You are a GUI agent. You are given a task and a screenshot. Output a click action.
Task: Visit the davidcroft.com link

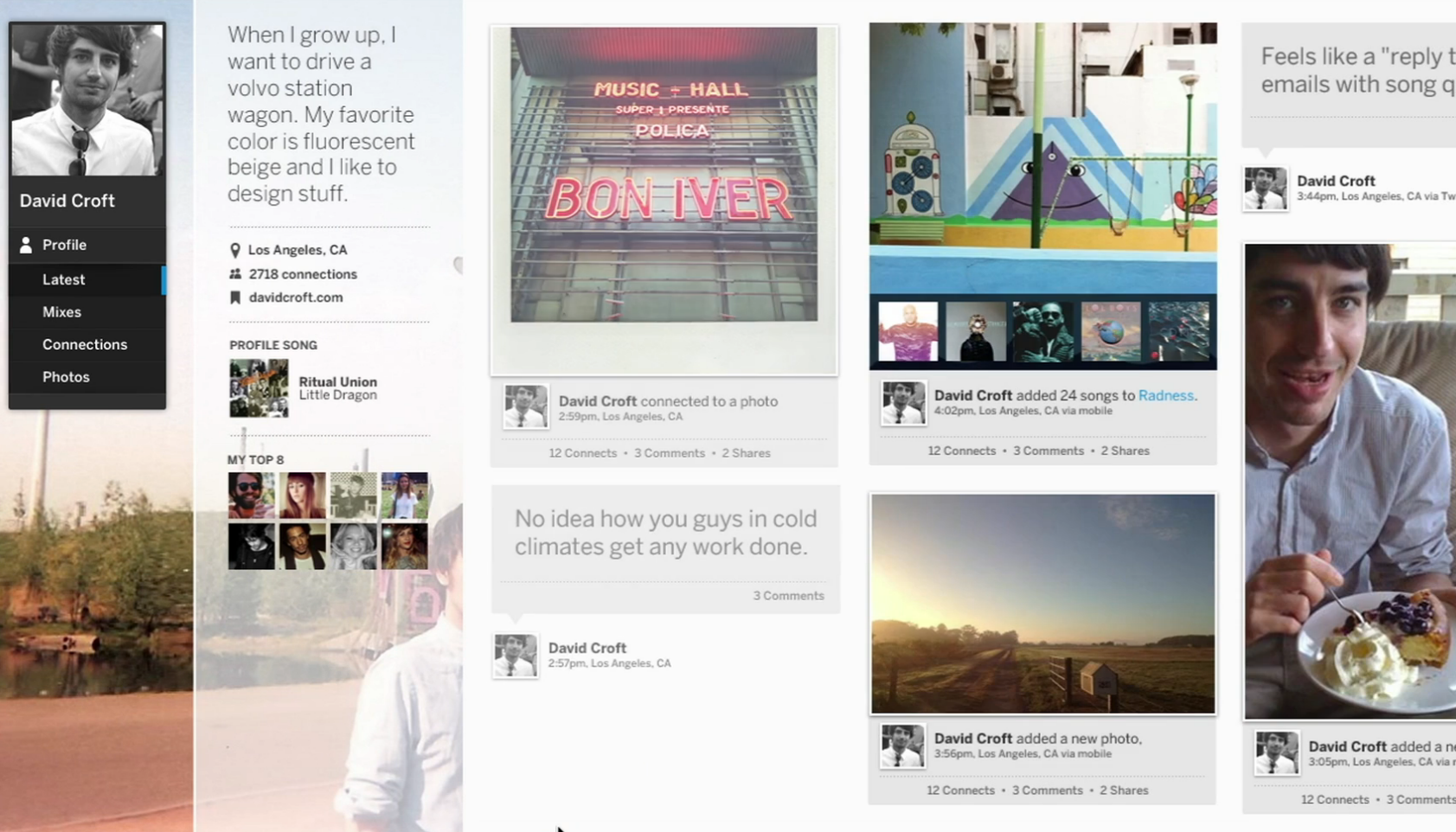[x=296, y=298]
